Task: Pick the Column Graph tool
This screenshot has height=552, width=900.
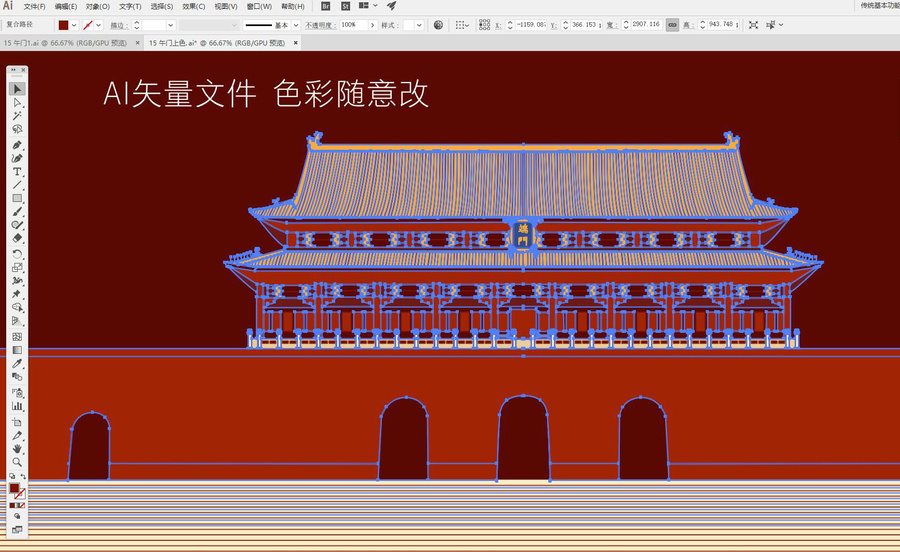Action: (17, 406)
